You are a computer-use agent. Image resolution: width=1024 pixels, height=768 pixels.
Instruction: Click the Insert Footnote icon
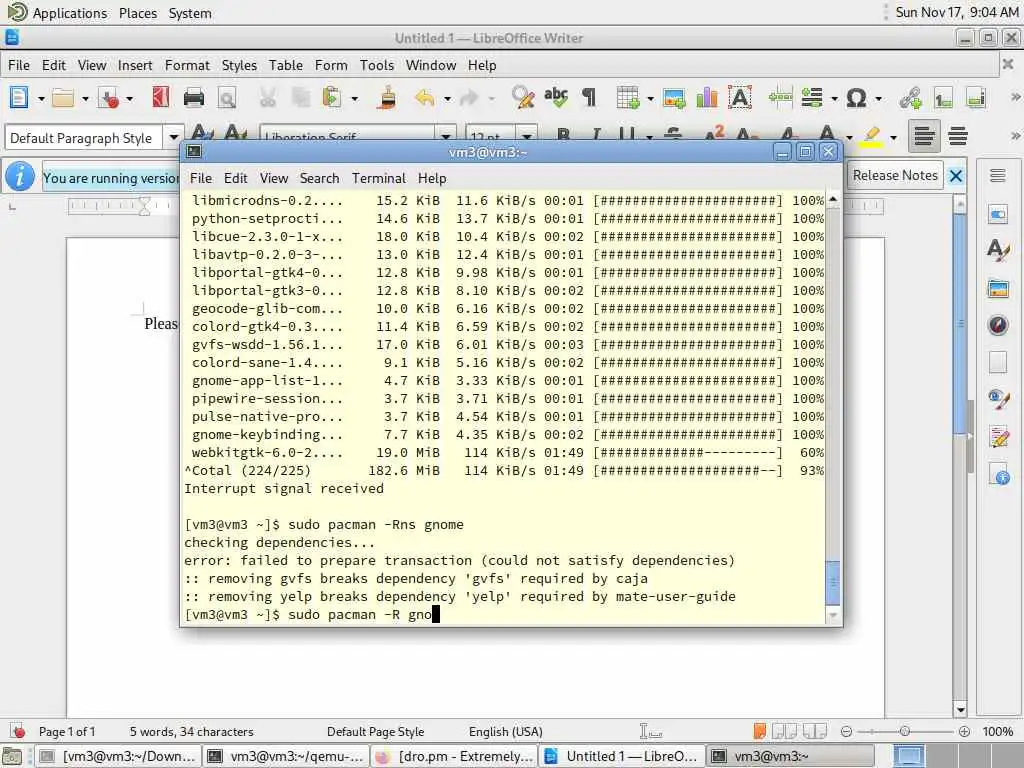click(943, 98)
